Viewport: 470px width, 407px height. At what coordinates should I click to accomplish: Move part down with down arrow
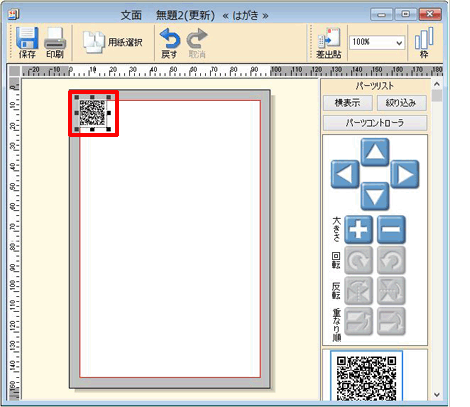pyautogui.click(x=375, y=196)
